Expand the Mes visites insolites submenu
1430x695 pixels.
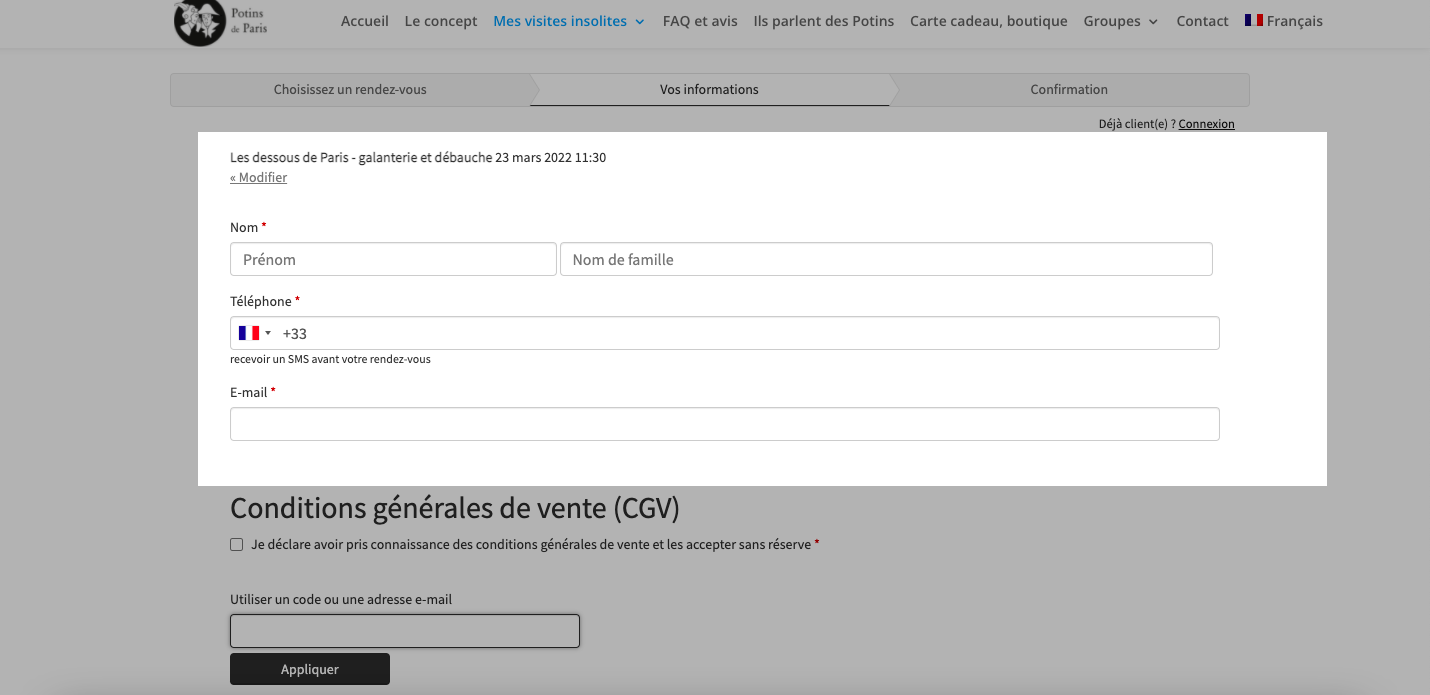click(640, 21)
